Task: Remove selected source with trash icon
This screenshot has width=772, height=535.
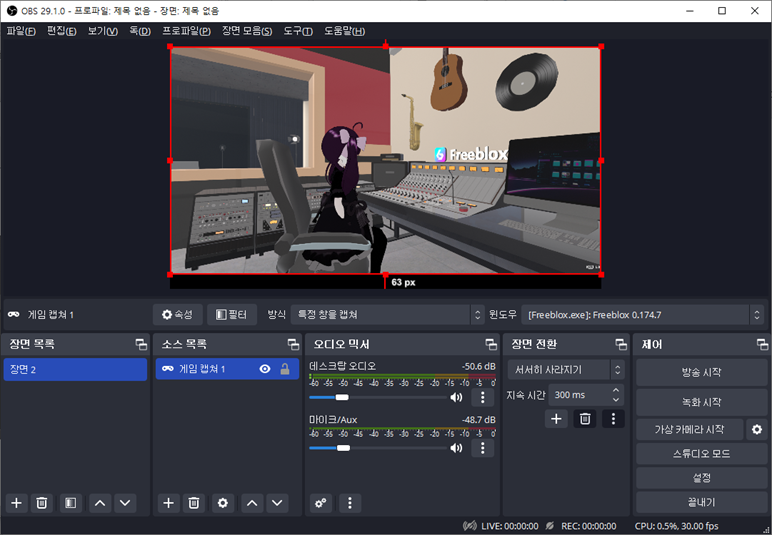Action: click(195, 503)
